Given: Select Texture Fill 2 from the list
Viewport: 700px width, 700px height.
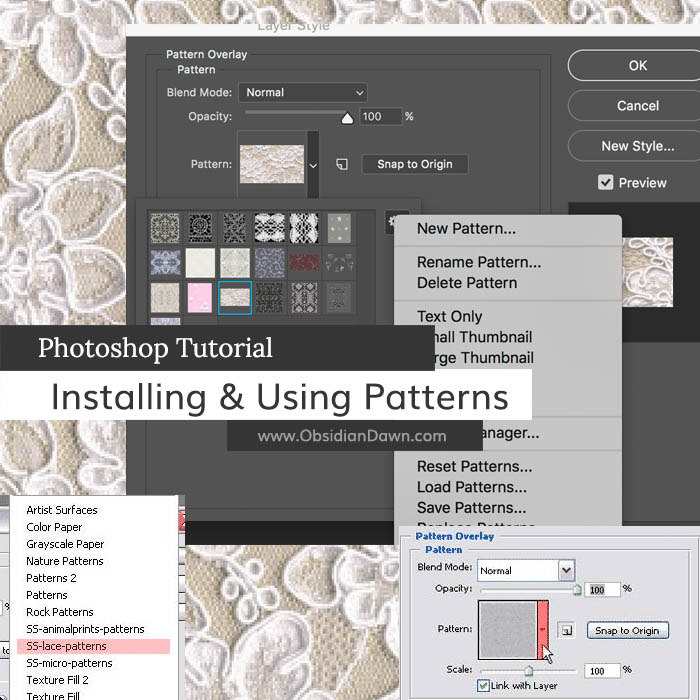Looking at the screenshot, I should [x=57, y=680].
